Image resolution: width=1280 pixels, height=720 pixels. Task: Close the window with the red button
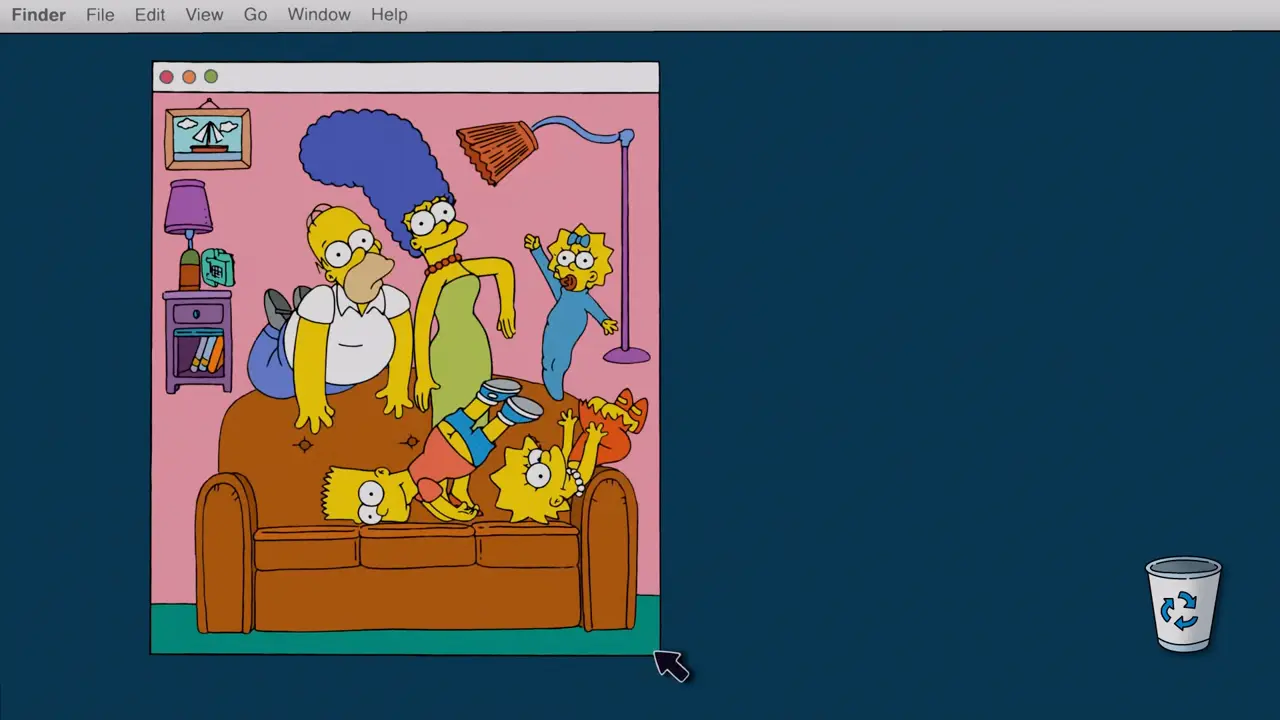click(x=167, y=77)
